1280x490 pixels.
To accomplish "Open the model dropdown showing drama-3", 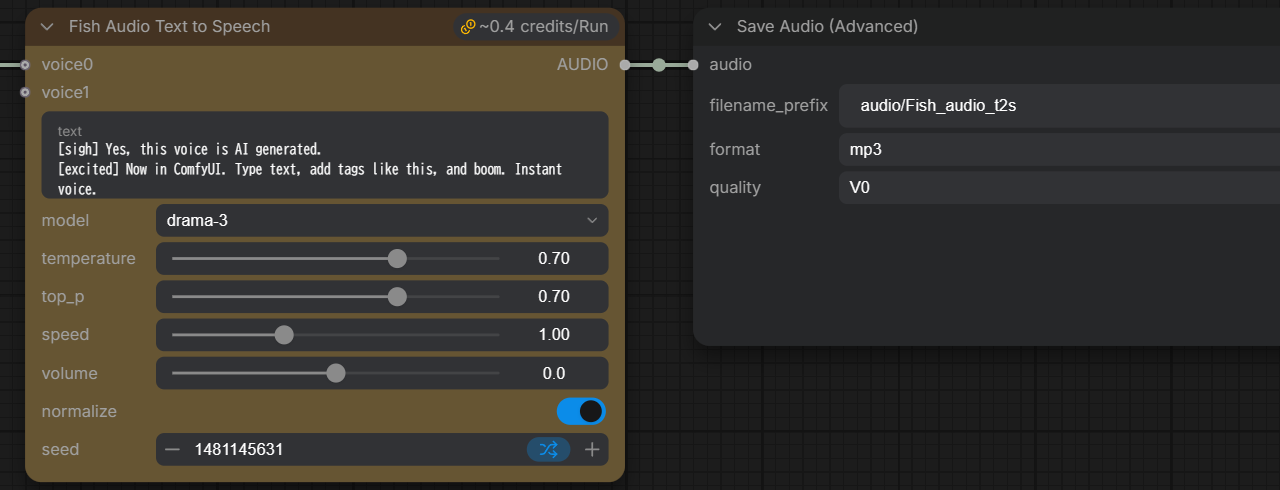I will (382, 220).
